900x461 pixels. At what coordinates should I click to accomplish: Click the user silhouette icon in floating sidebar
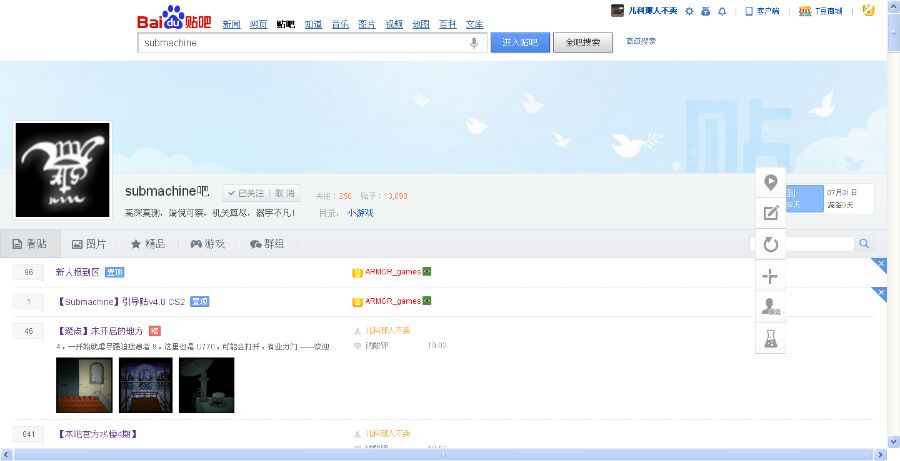pyautogui.click(x=770, y=307)
